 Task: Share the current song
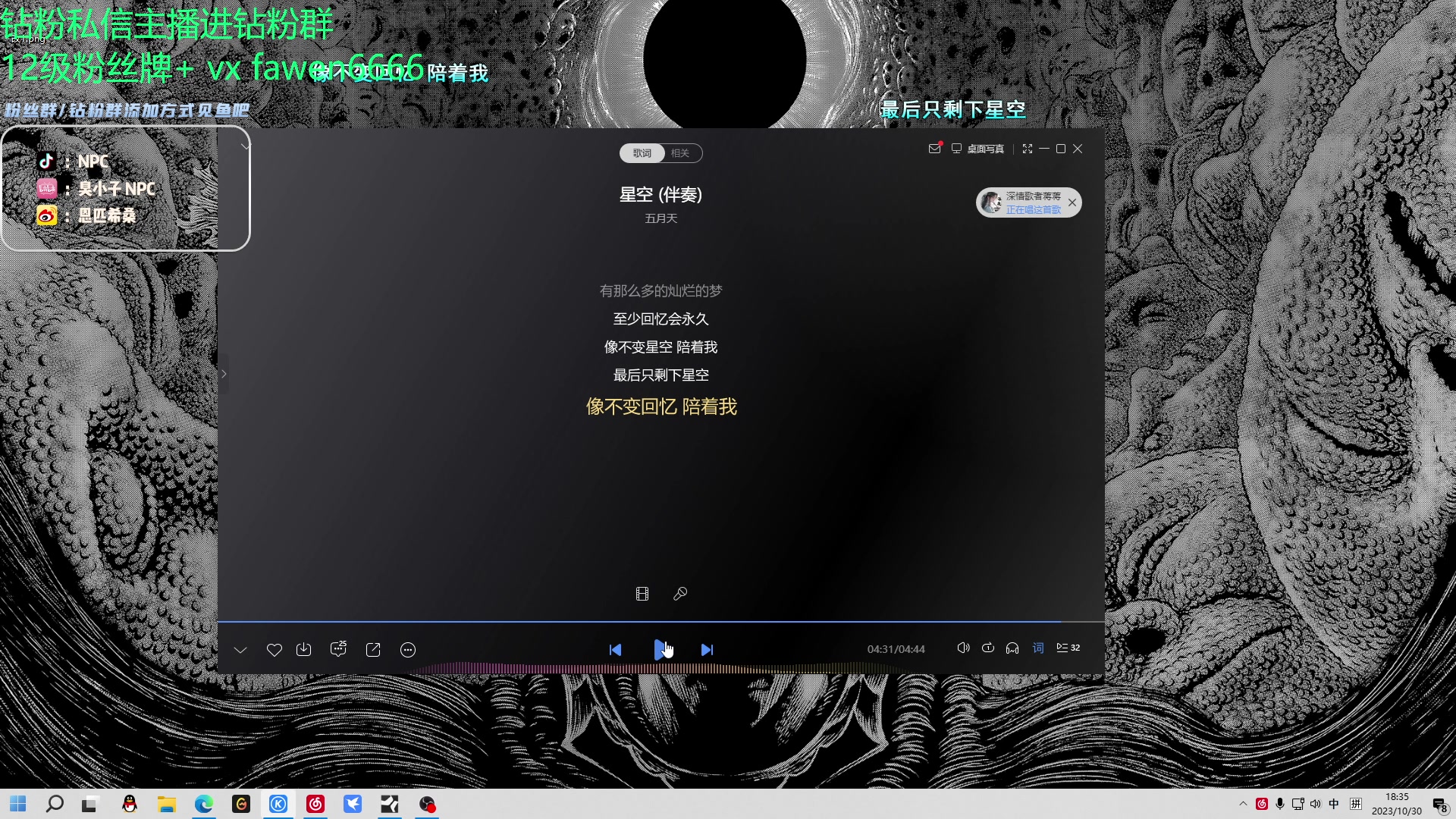(373, 650)
